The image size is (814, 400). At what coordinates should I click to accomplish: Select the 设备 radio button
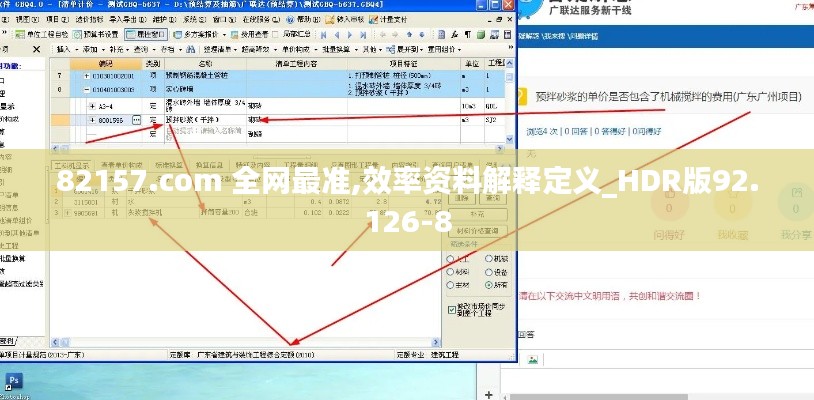489,272
